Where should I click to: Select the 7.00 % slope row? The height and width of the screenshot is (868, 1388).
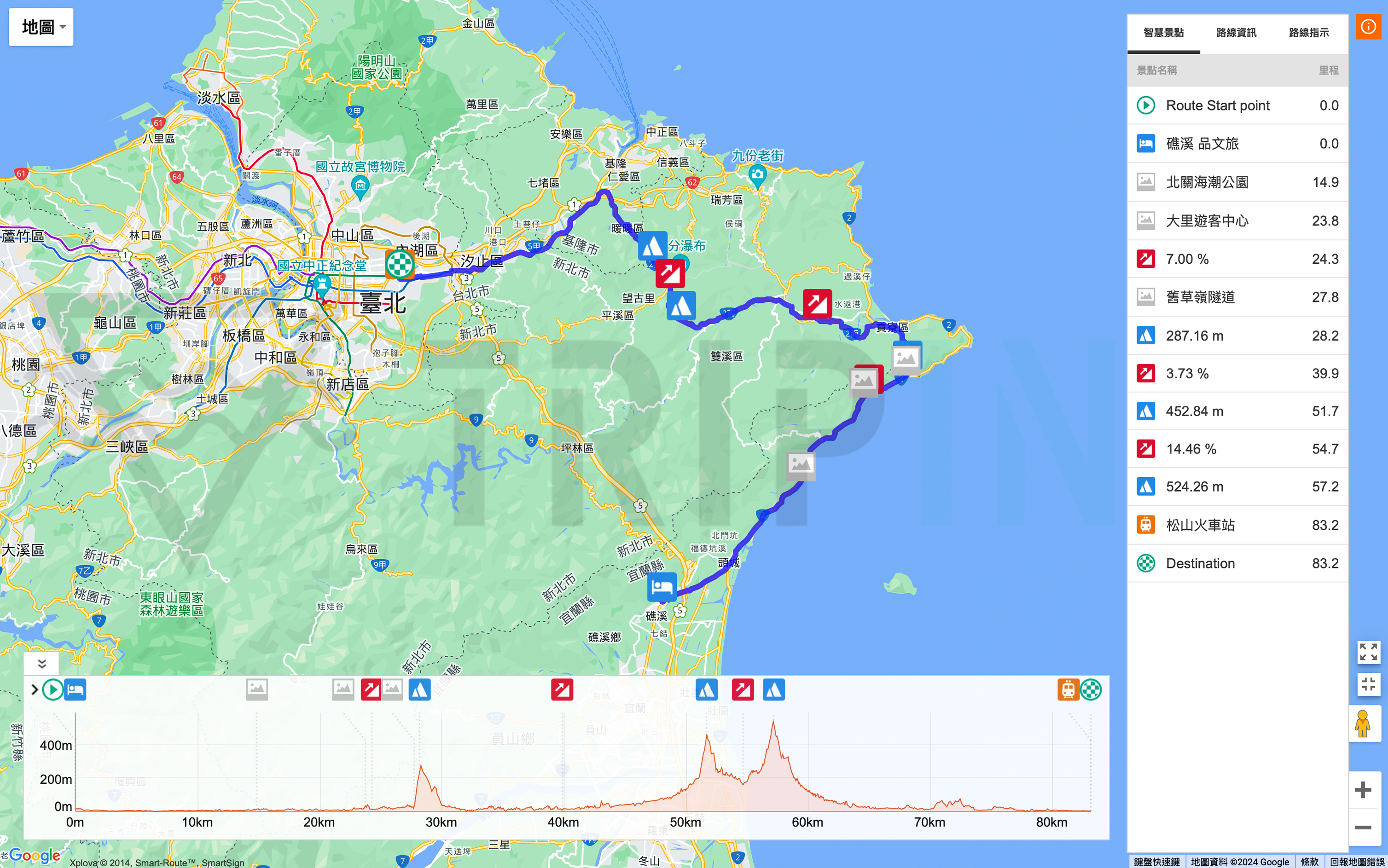click(x=1237, y=259)
